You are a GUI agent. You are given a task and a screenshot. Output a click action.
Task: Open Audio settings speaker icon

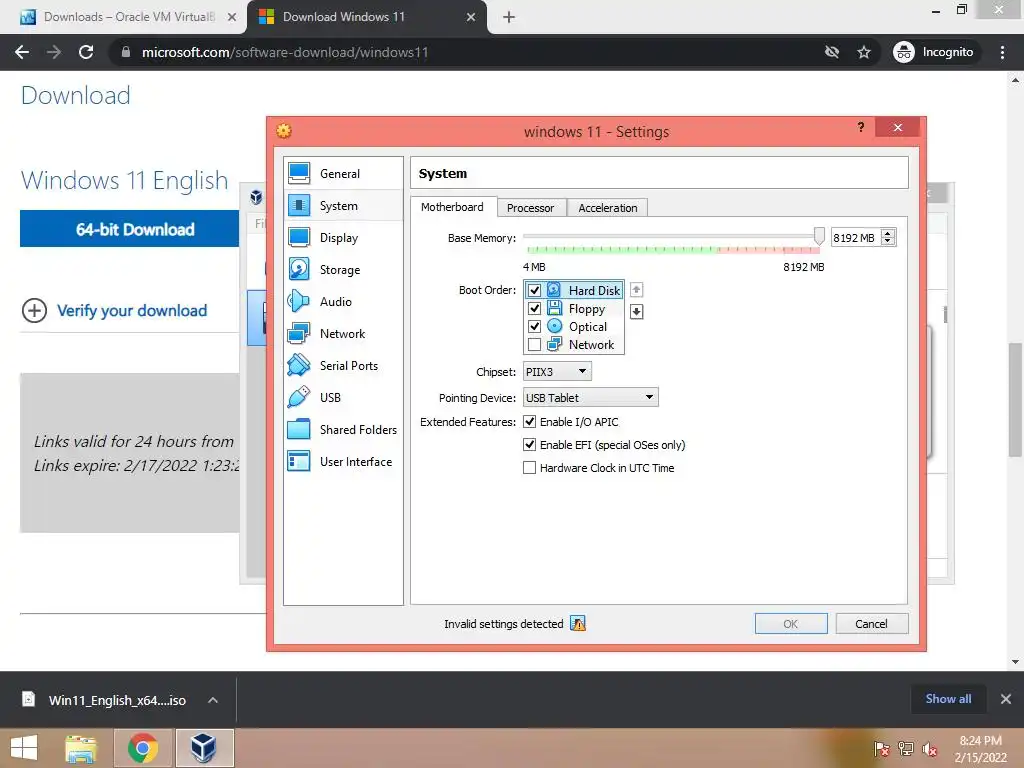299,301
